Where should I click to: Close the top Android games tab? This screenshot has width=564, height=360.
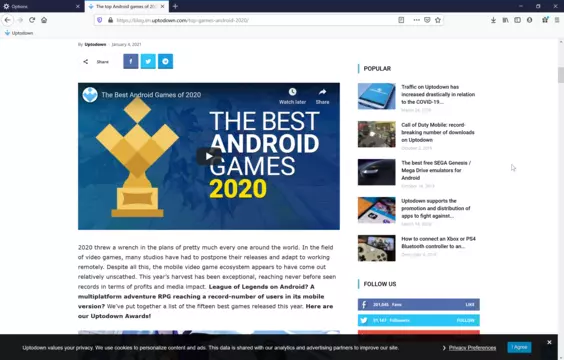(163, 6)
